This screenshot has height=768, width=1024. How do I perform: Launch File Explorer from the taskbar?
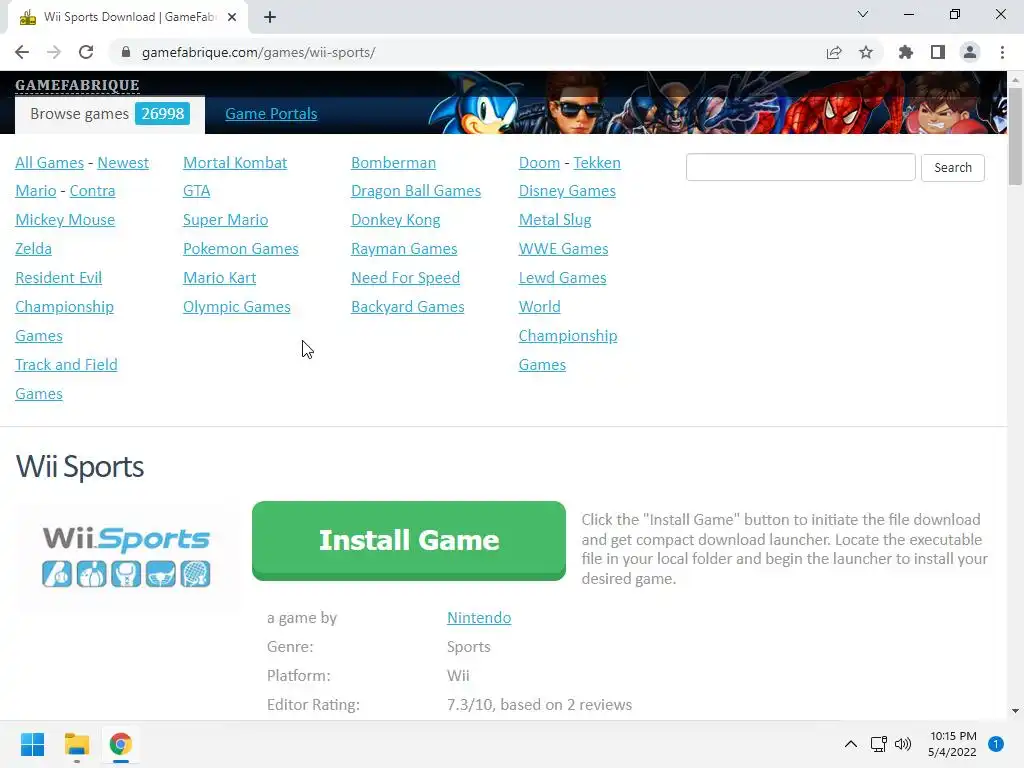(x=77, y=744)
